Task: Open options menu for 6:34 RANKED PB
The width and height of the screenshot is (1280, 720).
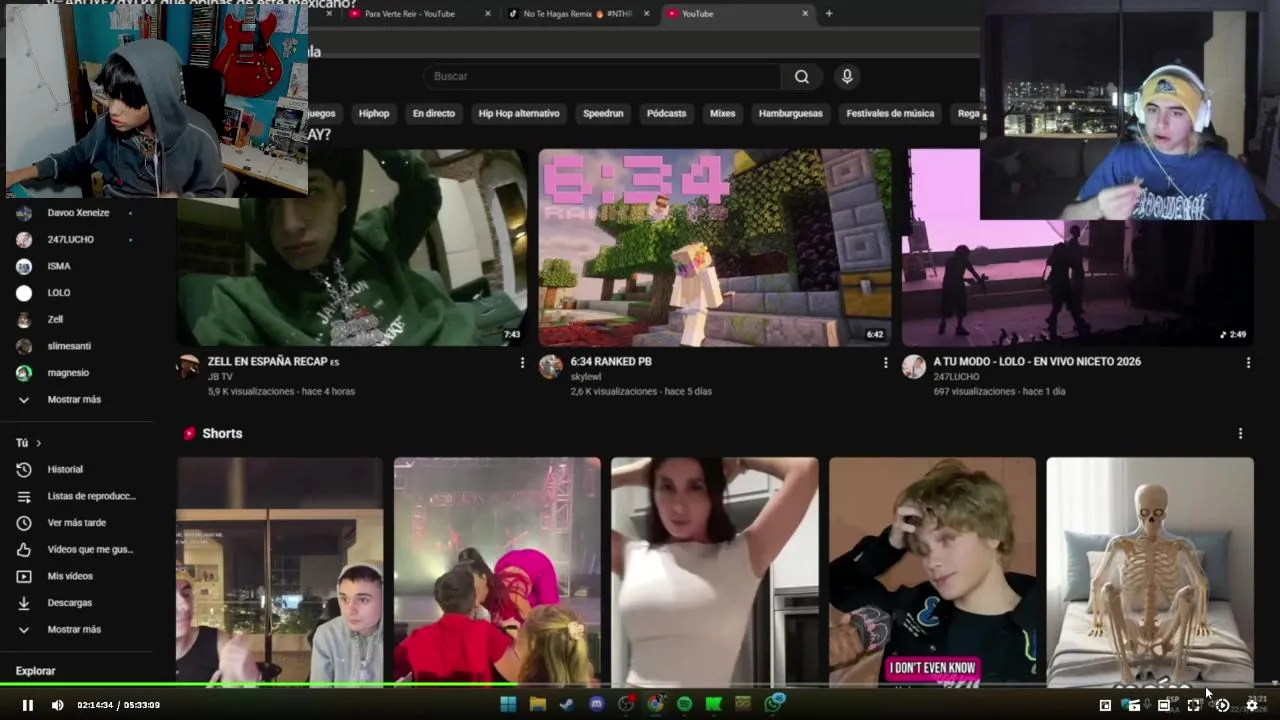Action: pos(885,363)
